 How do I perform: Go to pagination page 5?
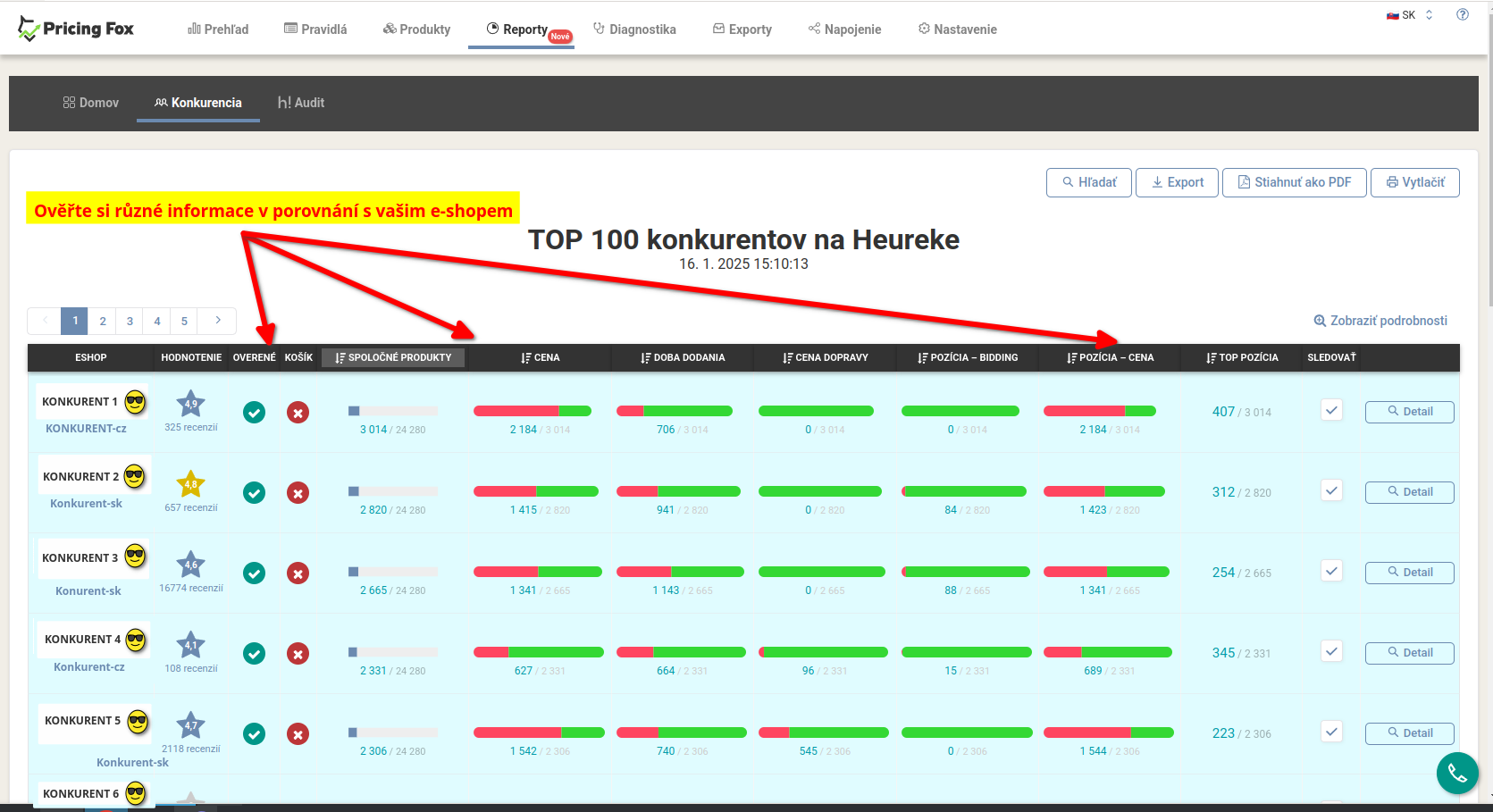click(x=184, y=321)
